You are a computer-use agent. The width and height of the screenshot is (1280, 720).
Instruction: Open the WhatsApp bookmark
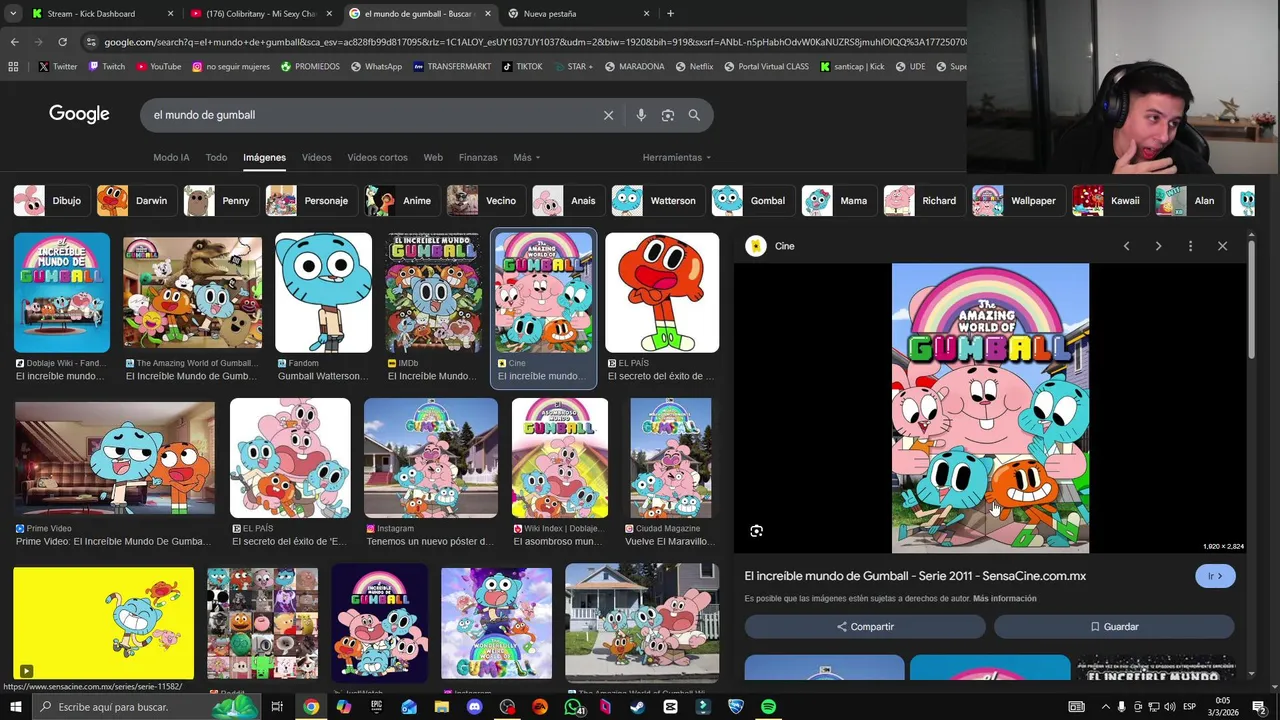376,67
